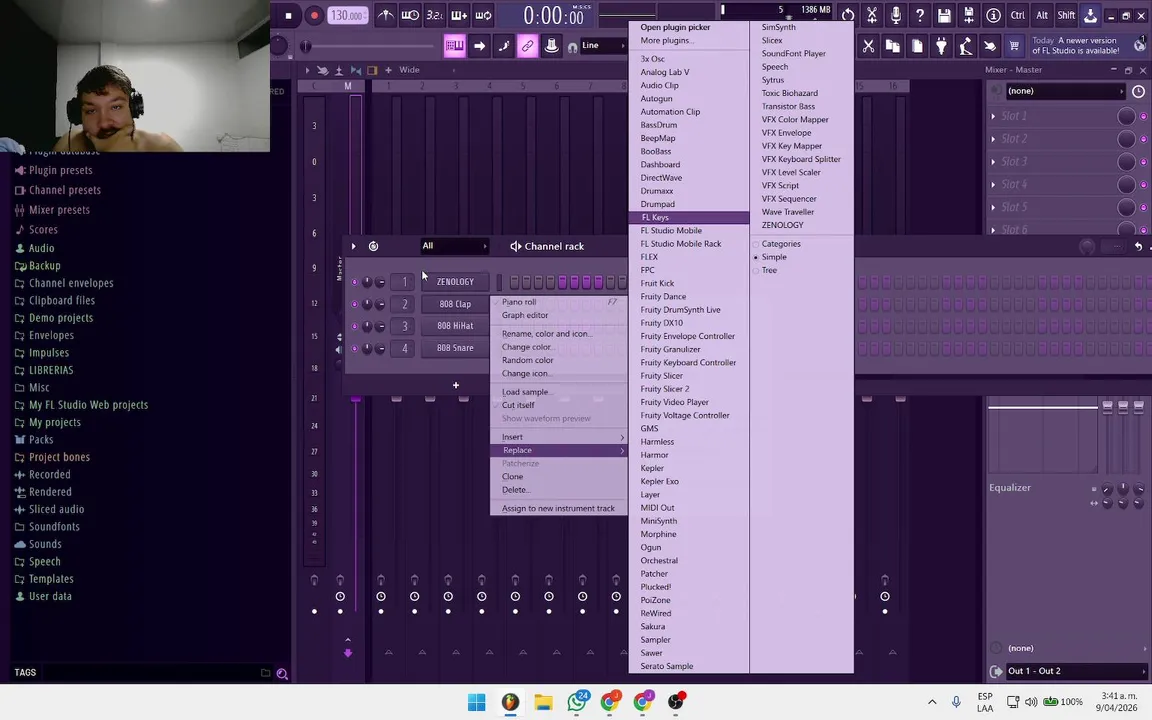This screenshot has width=1152, height=720.
Task: Choose Harmor from the plugin list
Action: point(655,455)
